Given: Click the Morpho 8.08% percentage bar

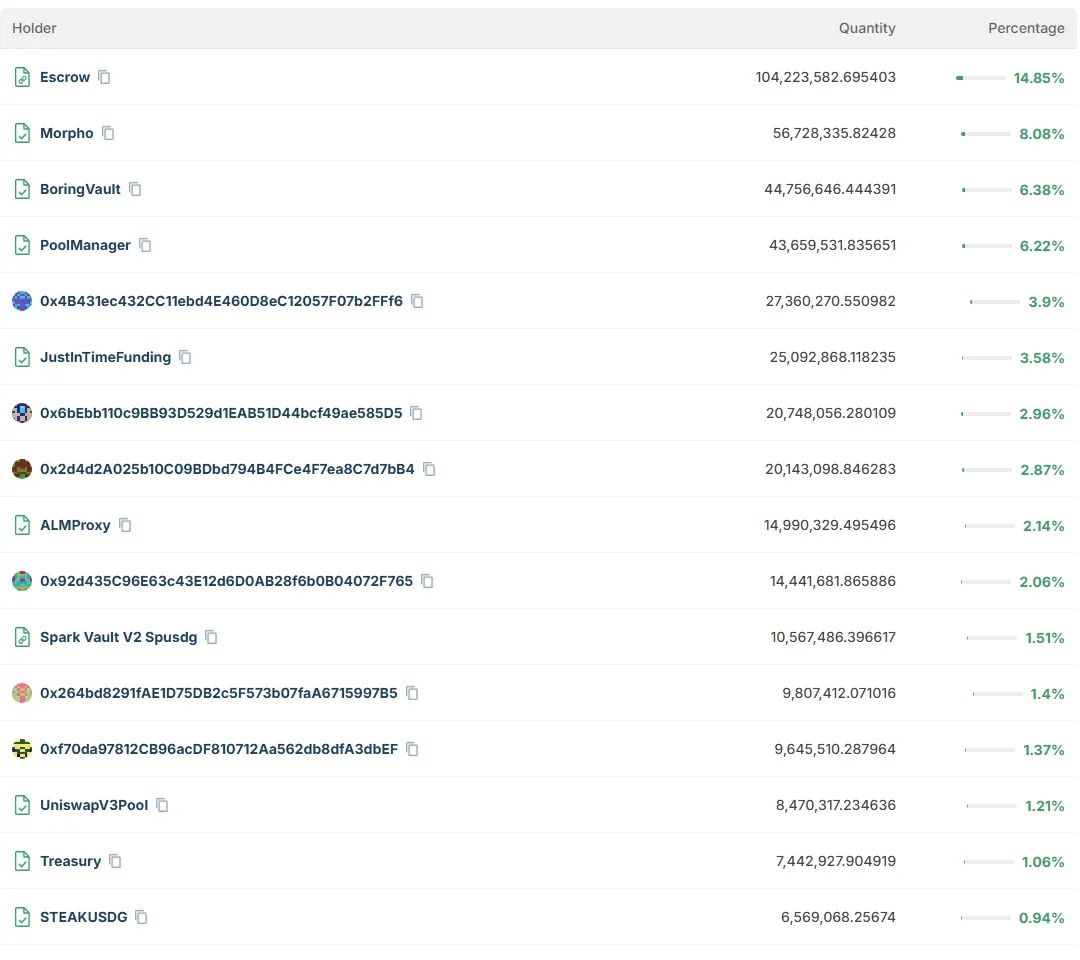Looking at the screenshot, I should point(986,134).
